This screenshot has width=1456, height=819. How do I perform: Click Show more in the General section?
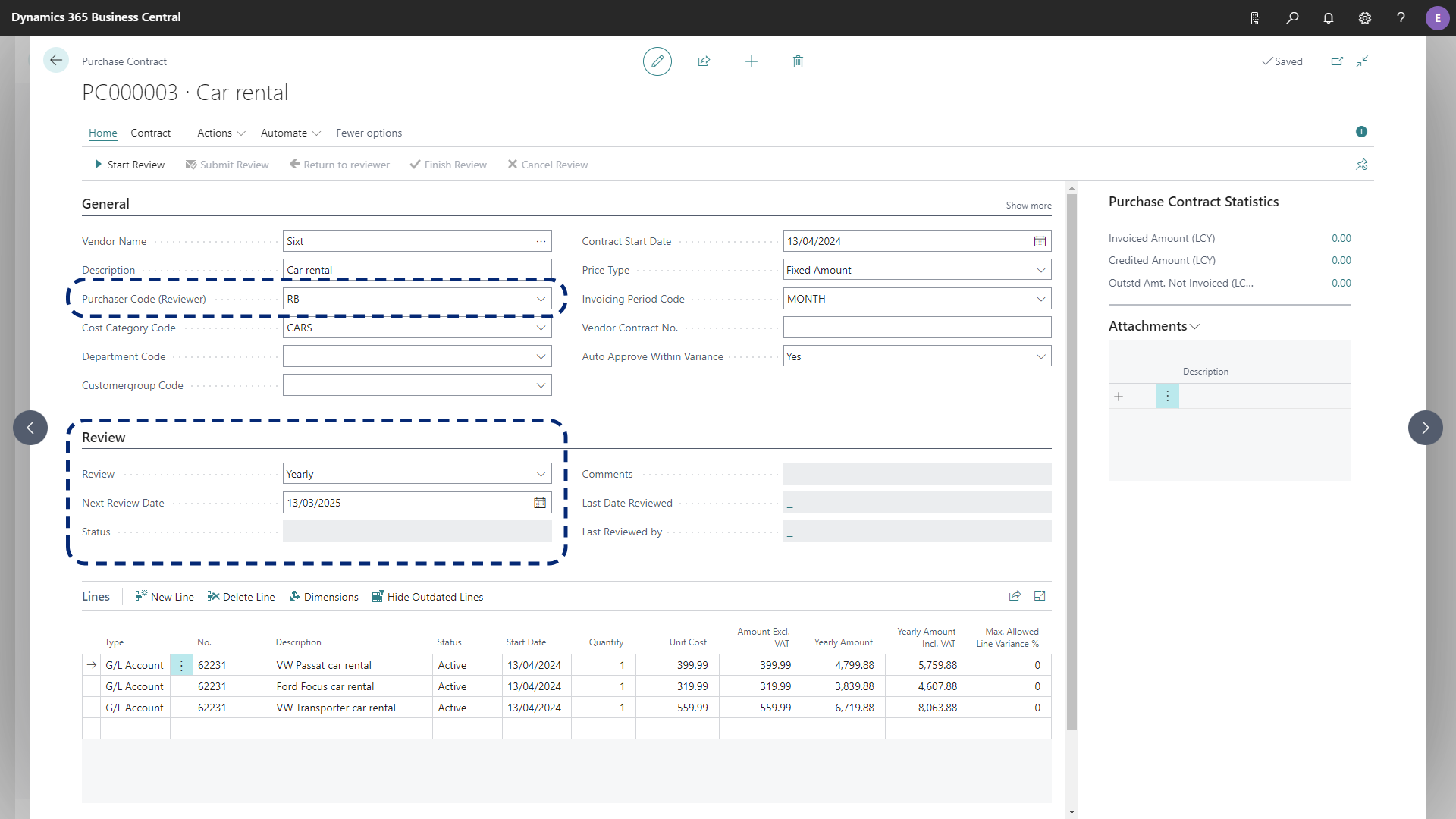point(1029,205)
